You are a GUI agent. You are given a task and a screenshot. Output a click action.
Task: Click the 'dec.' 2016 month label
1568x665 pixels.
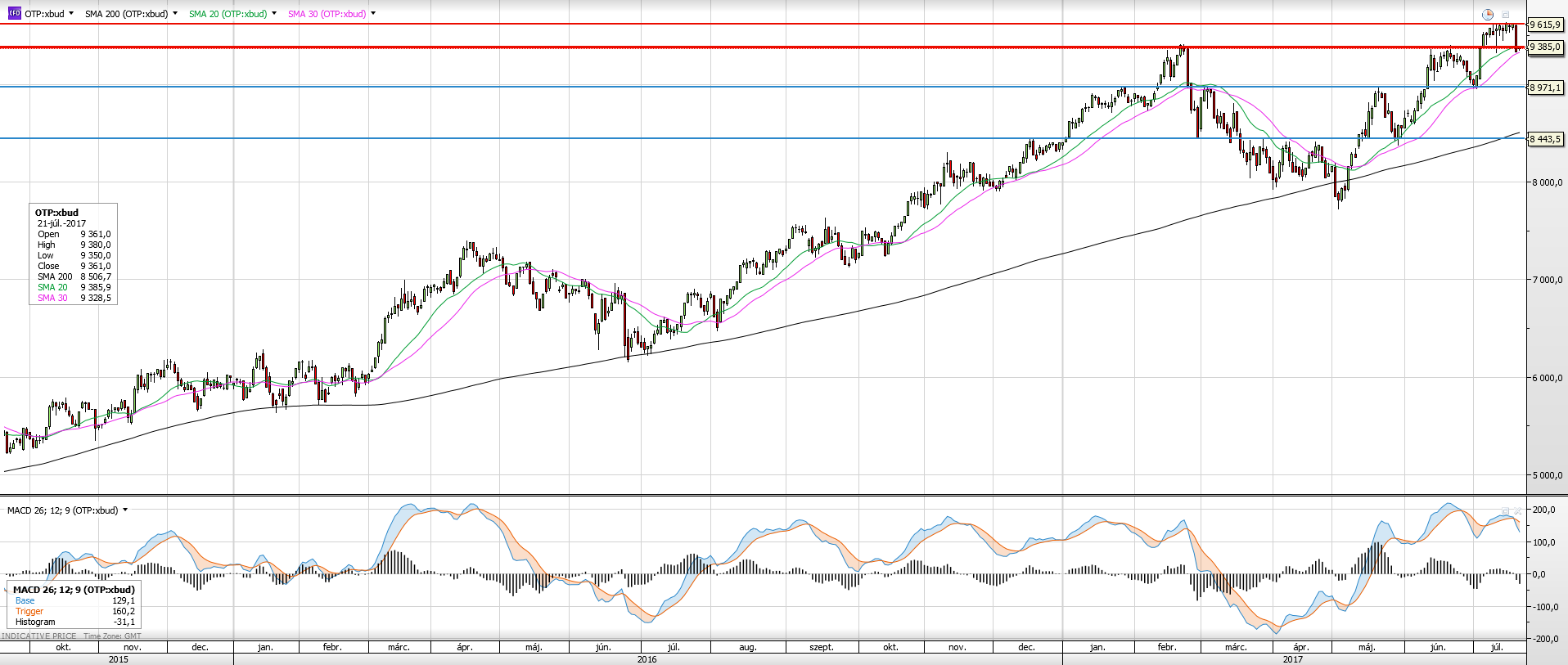[1026, 647]
